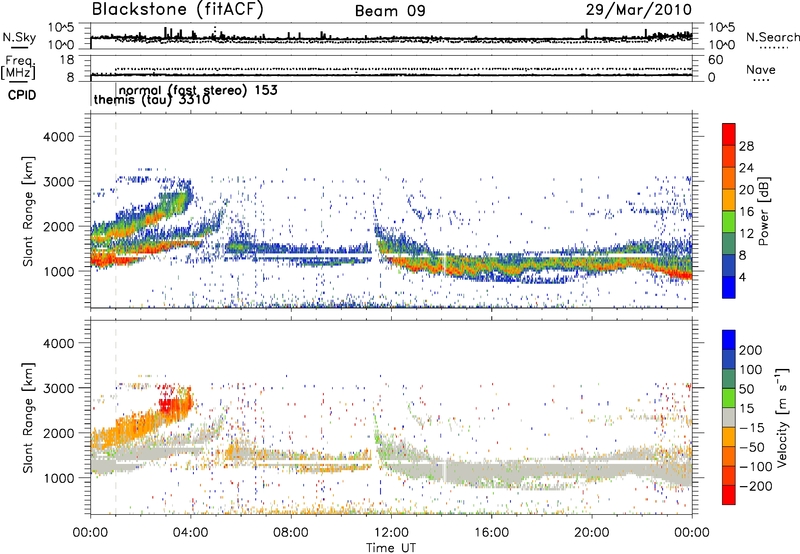Click the blue bottom of the power colorbar
Viewport: 800px width, 554px height.
[729, 287]
